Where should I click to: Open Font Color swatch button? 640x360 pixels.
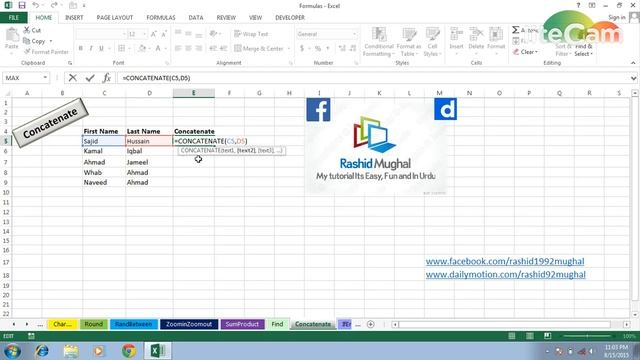(158, 48)
